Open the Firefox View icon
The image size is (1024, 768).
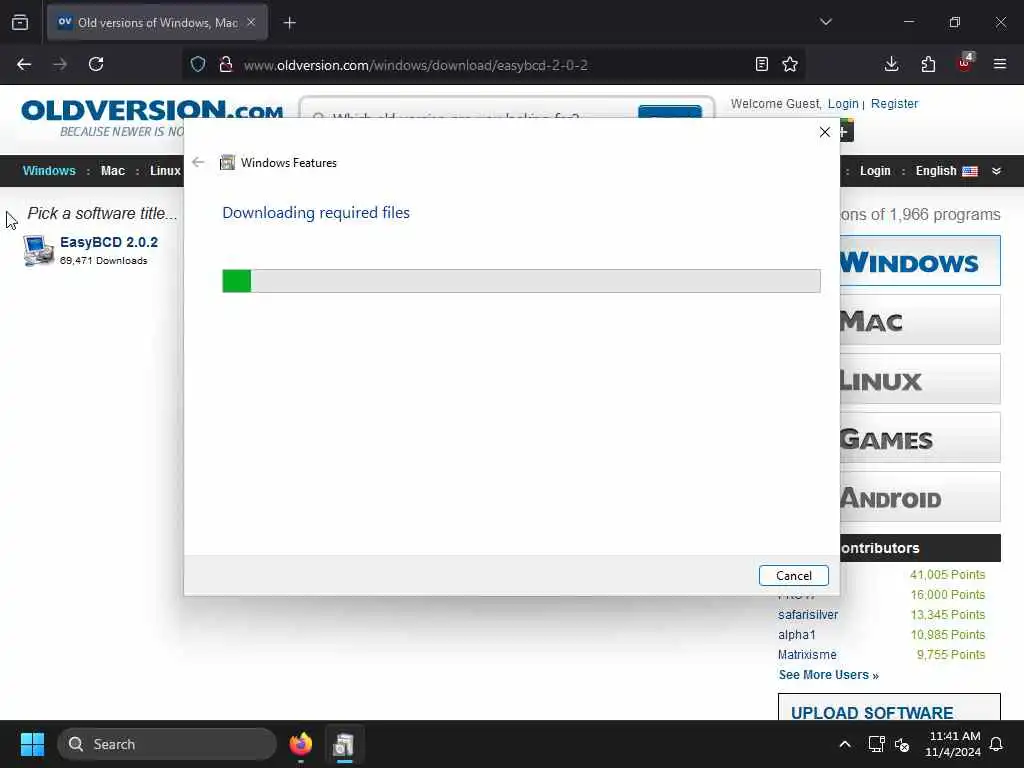click(x=20, y=22)
